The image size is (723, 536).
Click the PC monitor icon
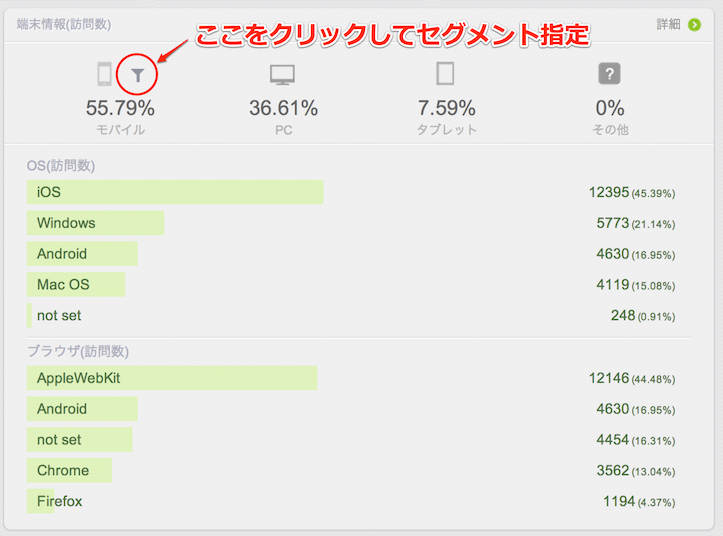[x=283, y=75]
